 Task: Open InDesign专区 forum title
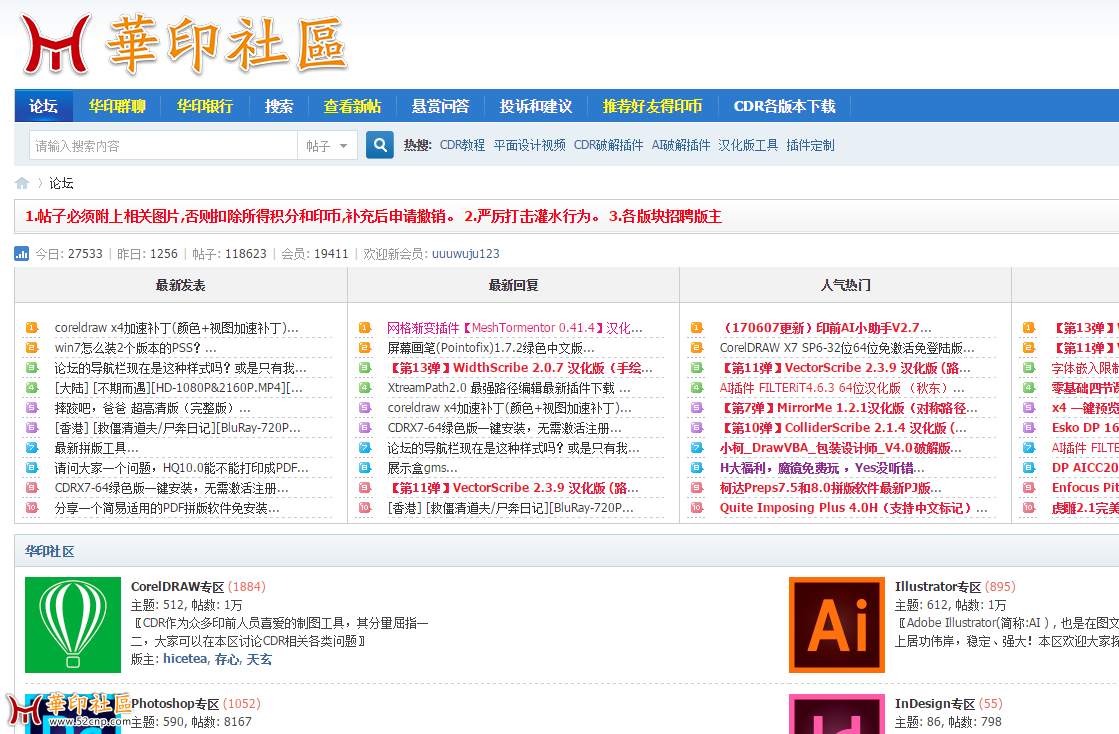(935, 703)
